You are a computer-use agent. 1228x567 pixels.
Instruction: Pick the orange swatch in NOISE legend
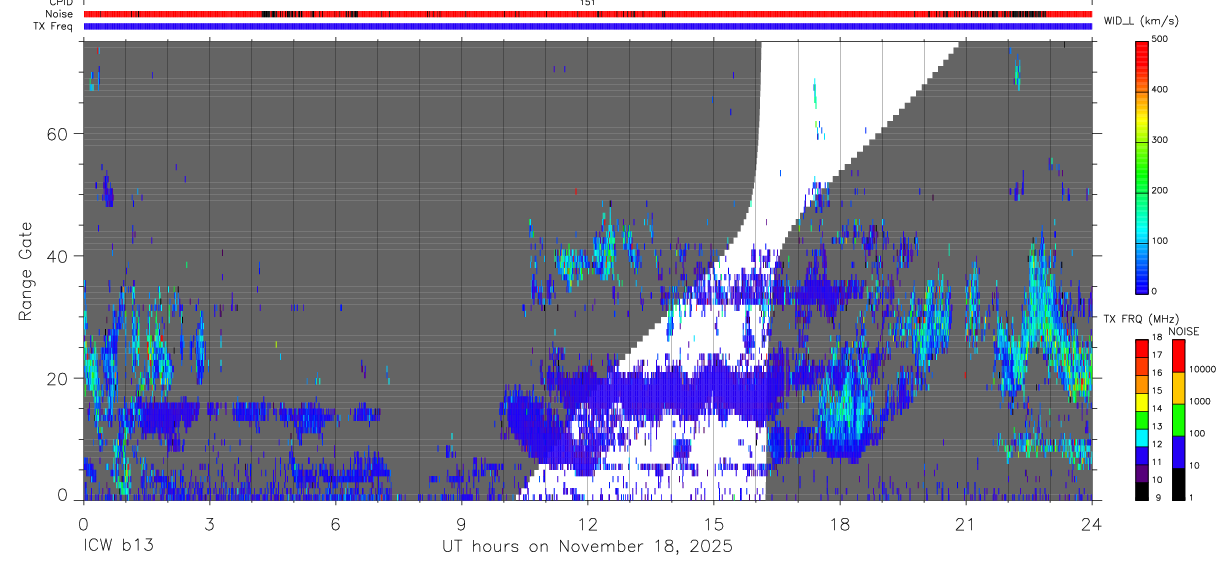point(1178,387)
